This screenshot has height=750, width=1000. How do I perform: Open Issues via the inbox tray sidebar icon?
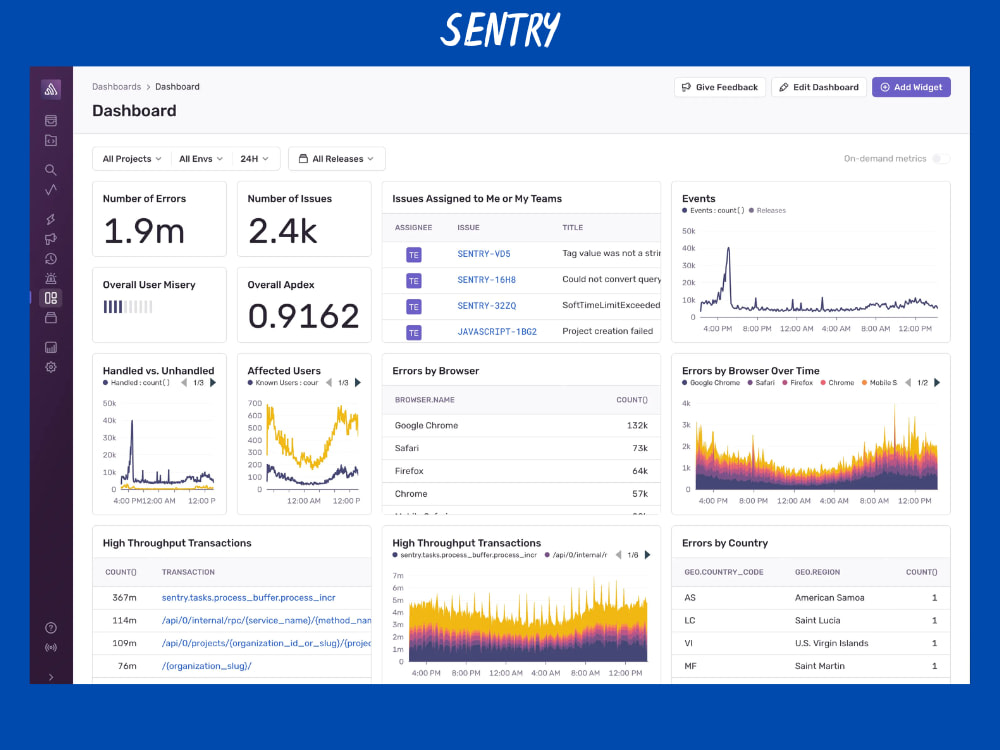click(51, 121)
